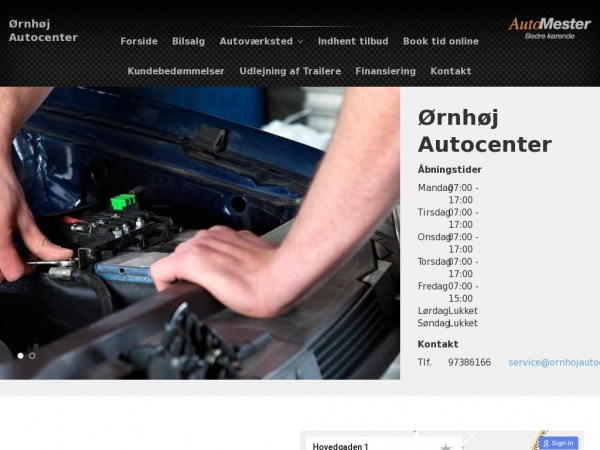The image size is (600, 450).
Task: Open the Indhent tilbud page
Action: click(352, 42)
